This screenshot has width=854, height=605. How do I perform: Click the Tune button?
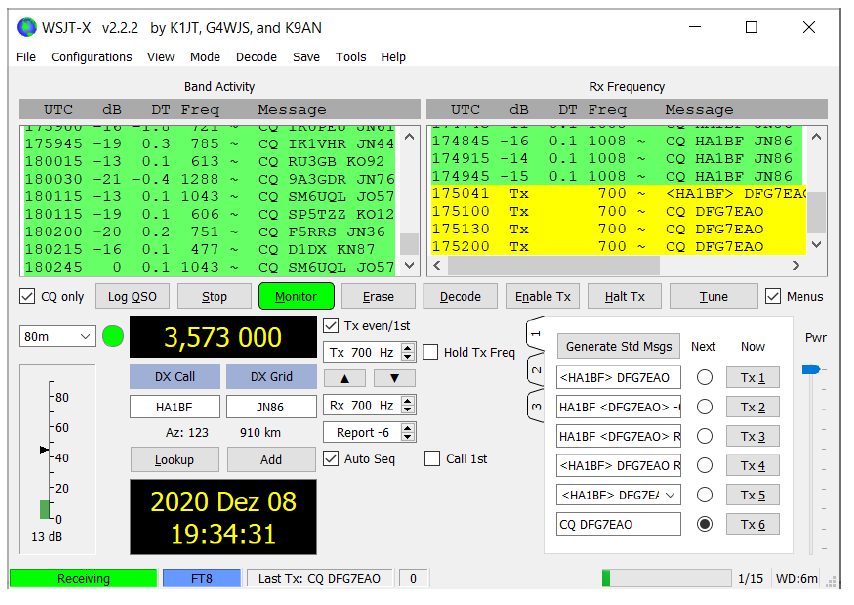point(713,296)
